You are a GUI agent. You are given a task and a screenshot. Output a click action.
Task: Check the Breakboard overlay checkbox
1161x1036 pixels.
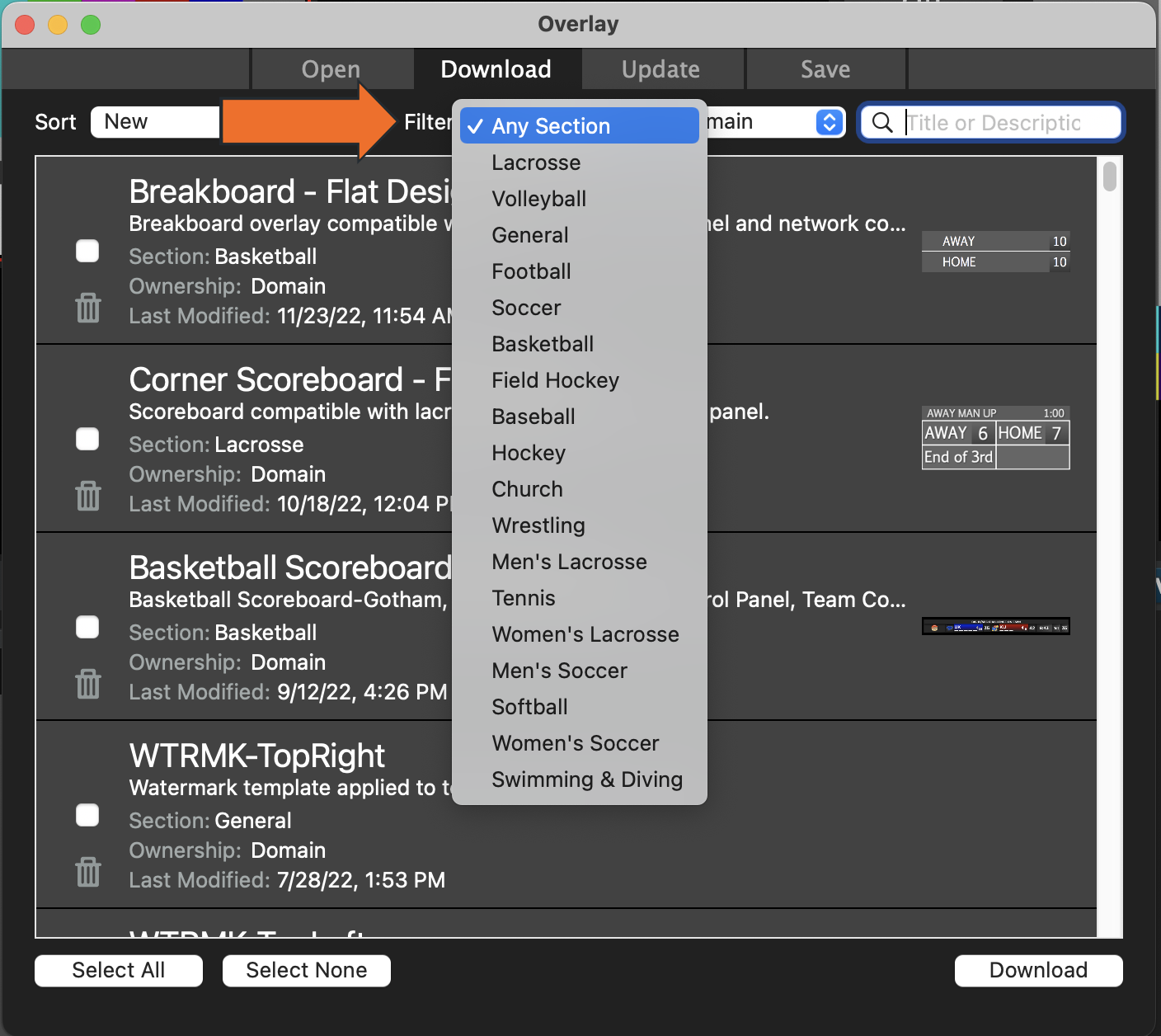(87, 251)
